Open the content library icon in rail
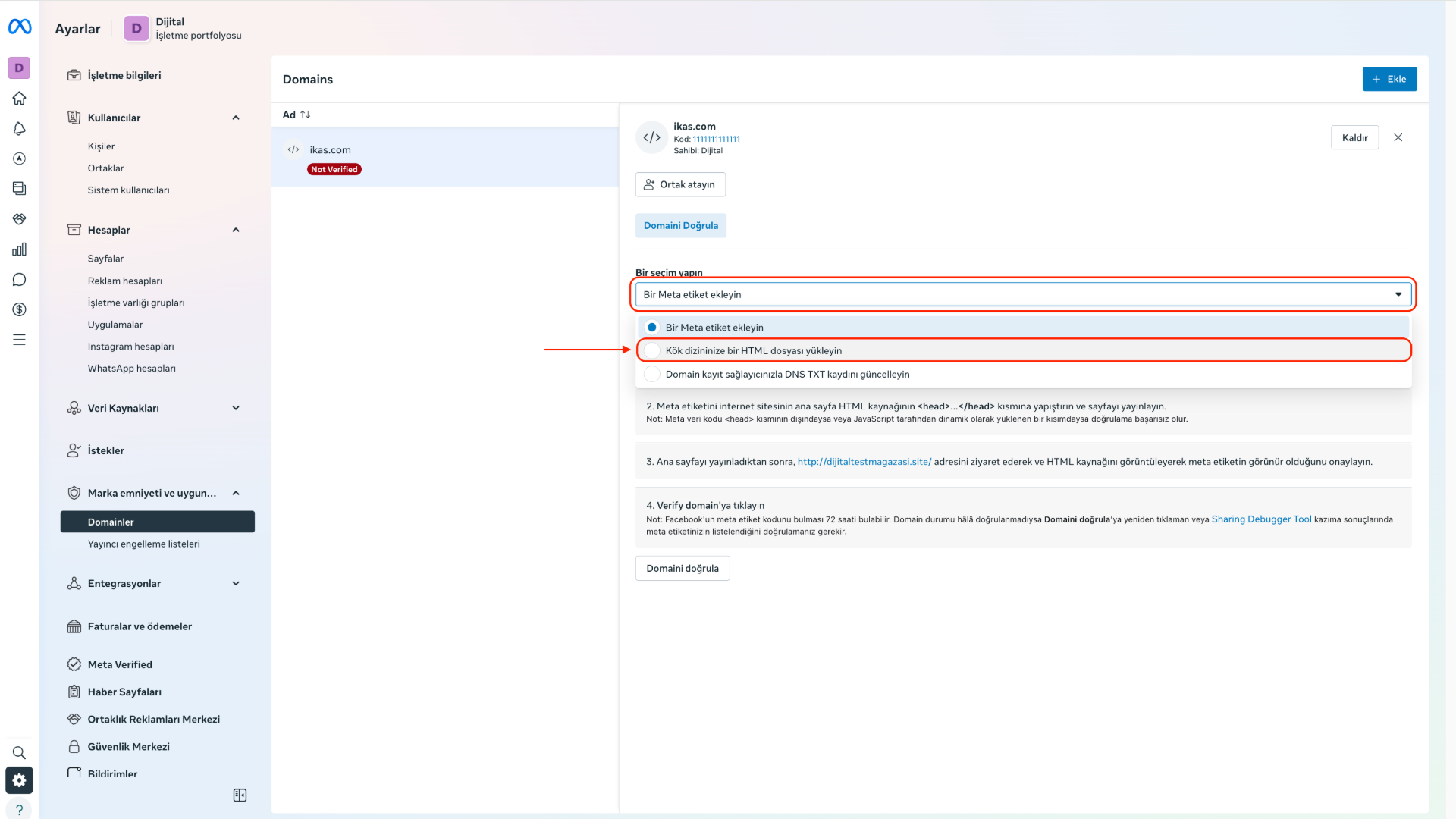Image resolution: width=1456 pixels, height=819 pixels. [x=19, y=189]
